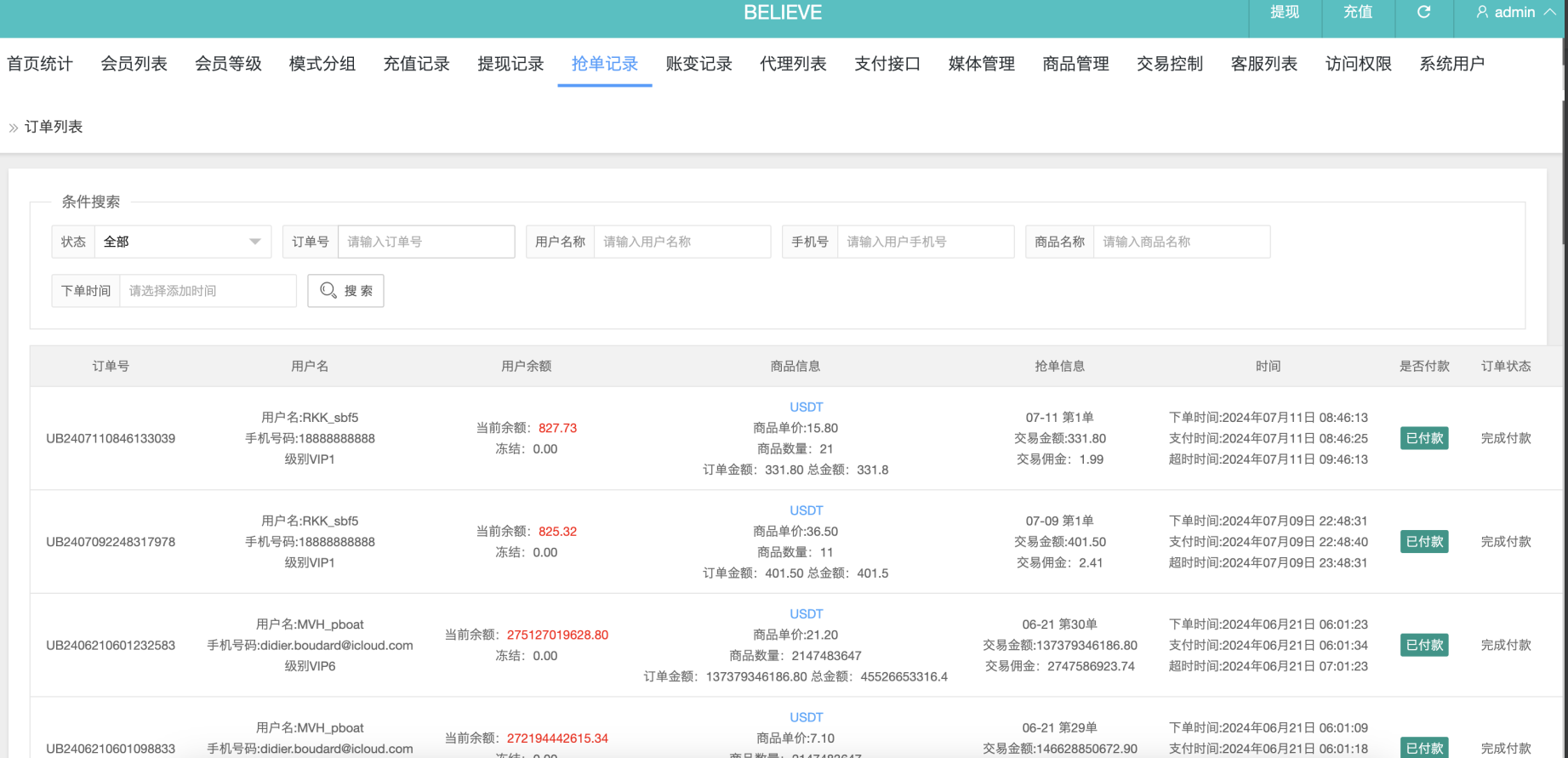Click order number UB2406210601232583
This screenshot has height=758, width=1568.
pos(111,645)
